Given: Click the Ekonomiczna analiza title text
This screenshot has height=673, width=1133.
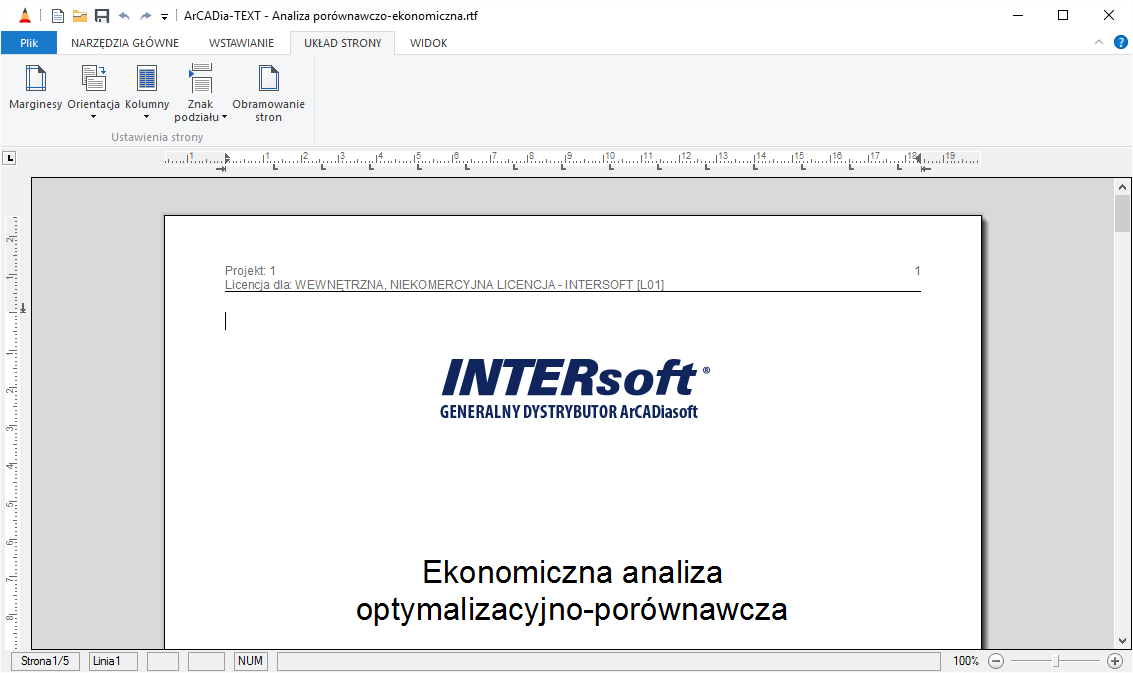Looking at the screenshot, I should pos(572,572).
